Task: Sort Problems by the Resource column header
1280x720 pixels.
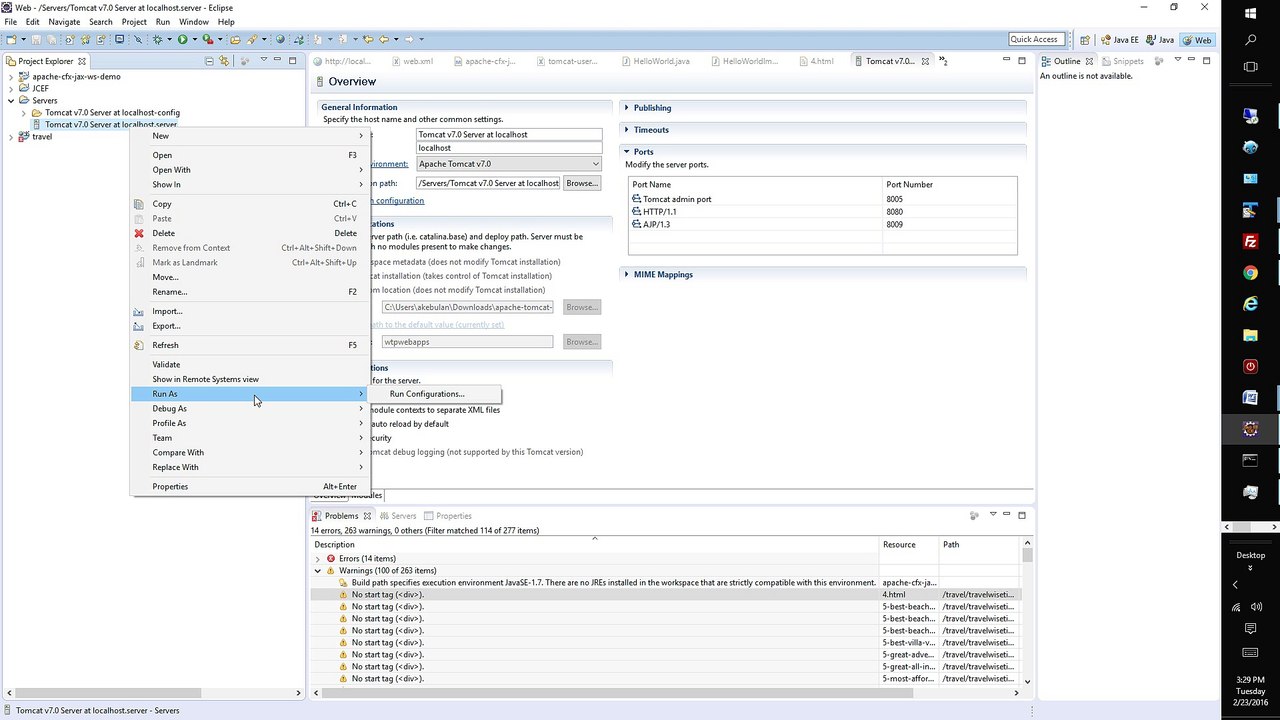Action: pyautogui.click(x=907, y=545)
